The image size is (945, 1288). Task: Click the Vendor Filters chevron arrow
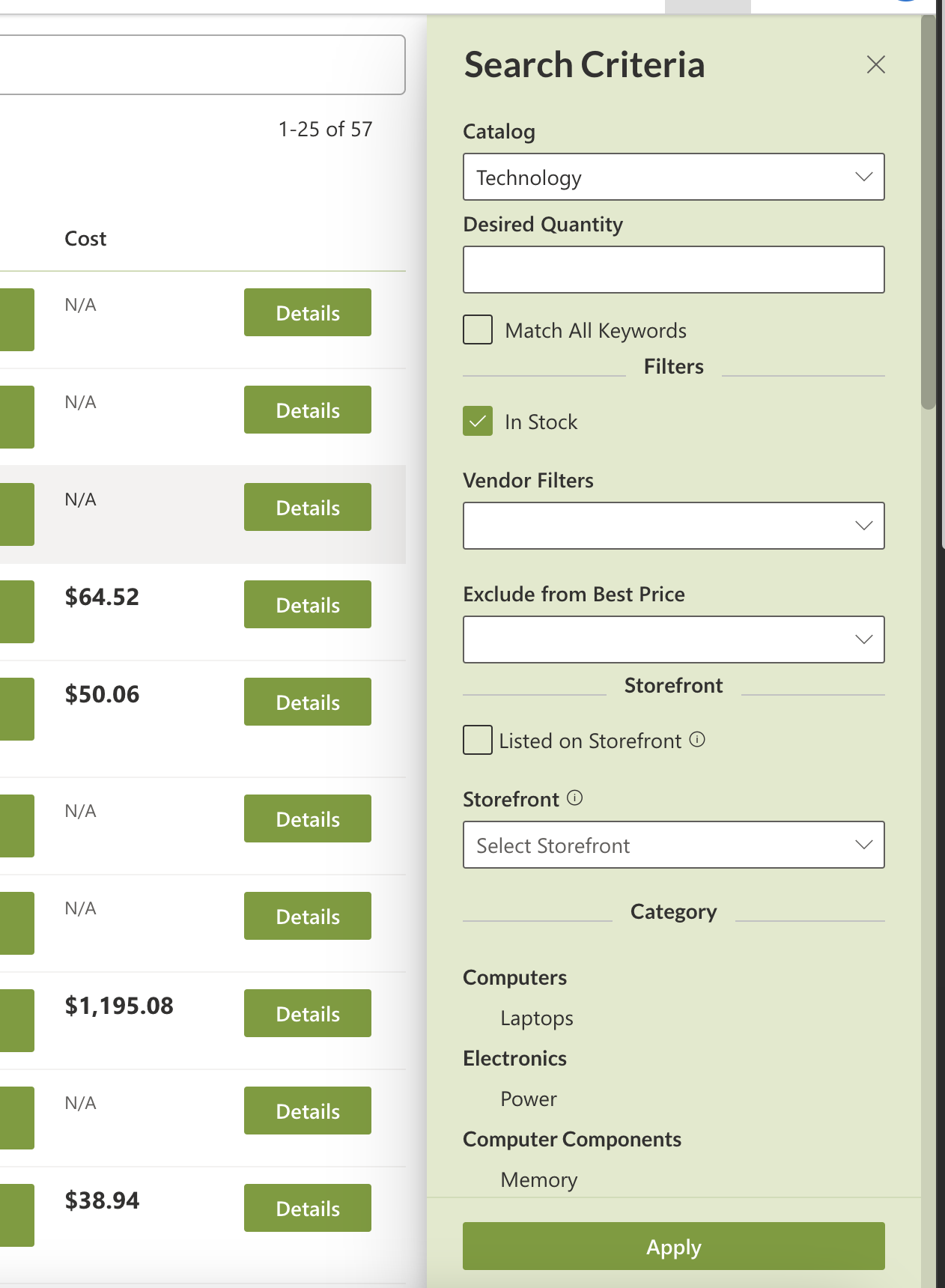tap(863, 526)
